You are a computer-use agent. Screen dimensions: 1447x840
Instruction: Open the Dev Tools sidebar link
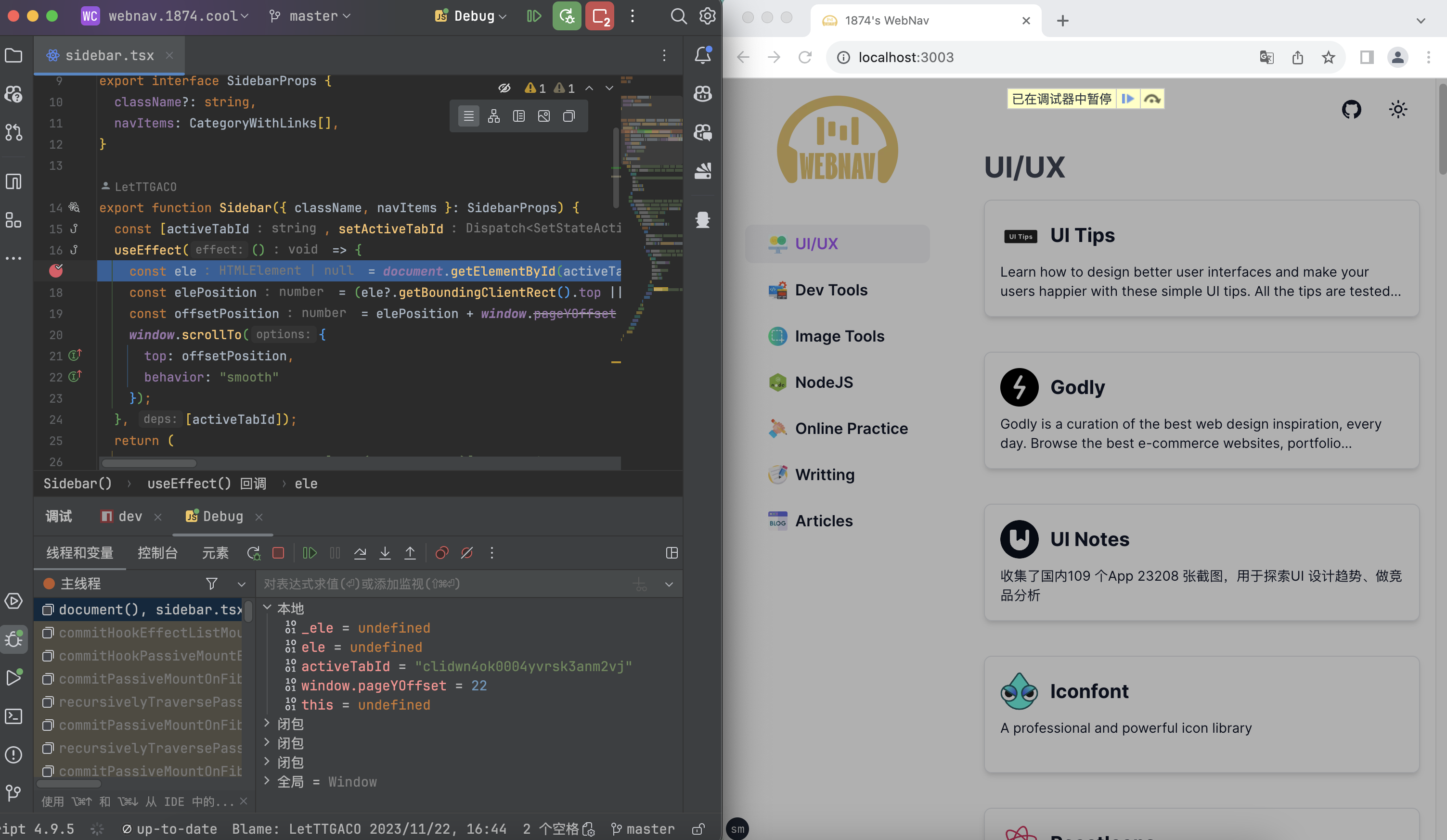[830, 290]
